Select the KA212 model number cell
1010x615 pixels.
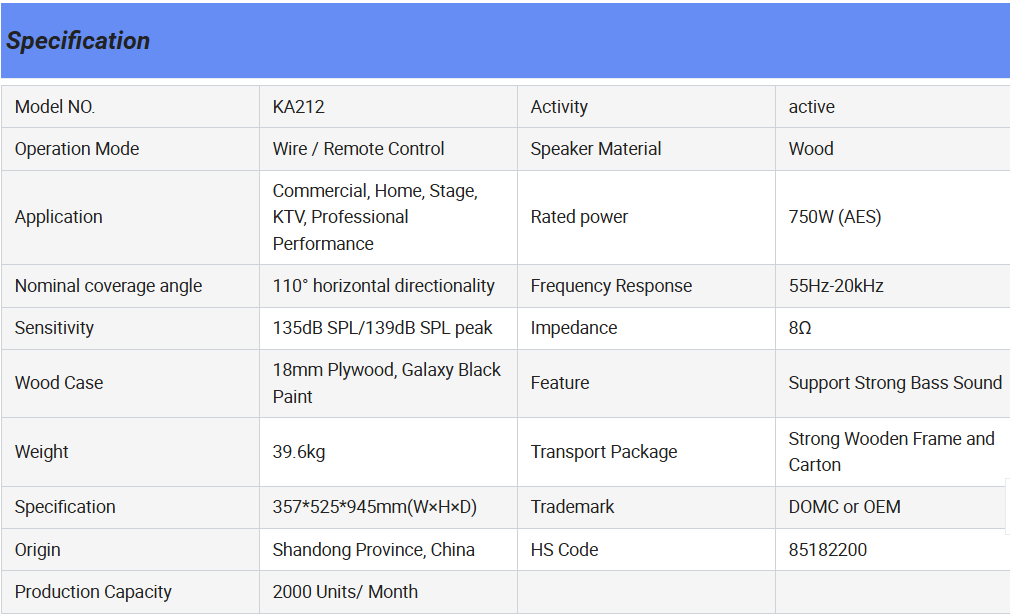[x=298, y=107]
